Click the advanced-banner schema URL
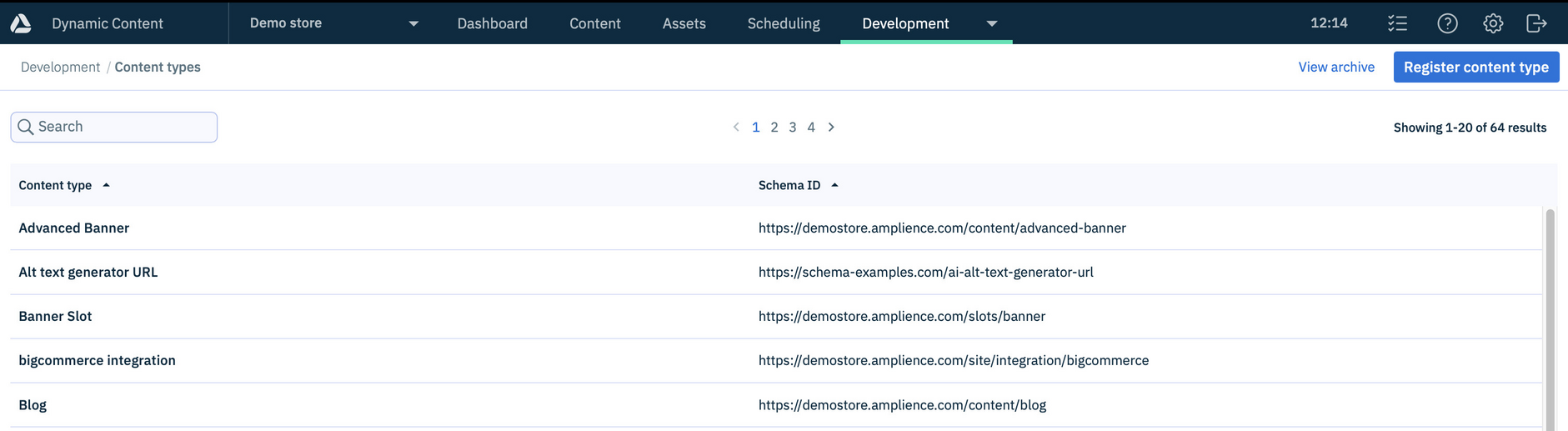1568x431 pixels. click(x=942, y=228)
